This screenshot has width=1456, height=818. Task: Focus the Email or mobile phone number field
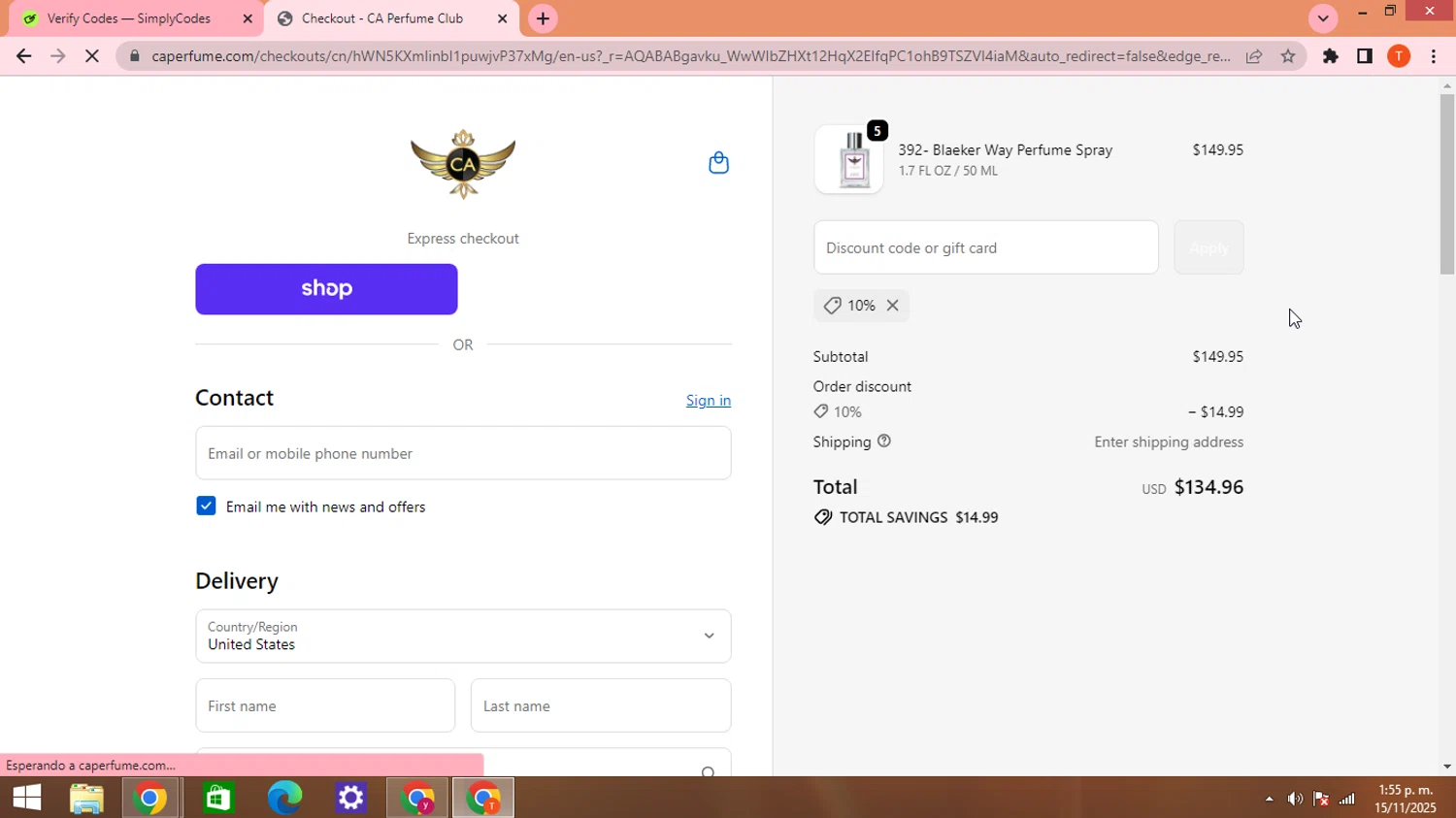click(463, 453)
